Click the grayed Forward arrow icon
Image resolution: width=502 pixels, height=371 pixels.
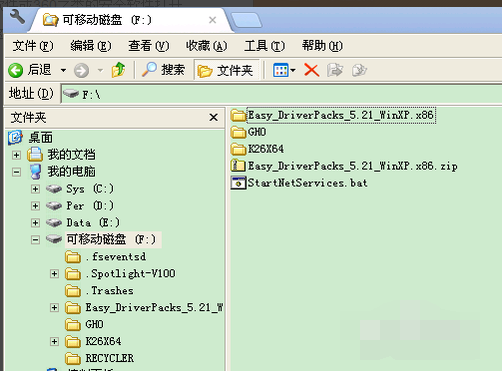pos(82,70)
